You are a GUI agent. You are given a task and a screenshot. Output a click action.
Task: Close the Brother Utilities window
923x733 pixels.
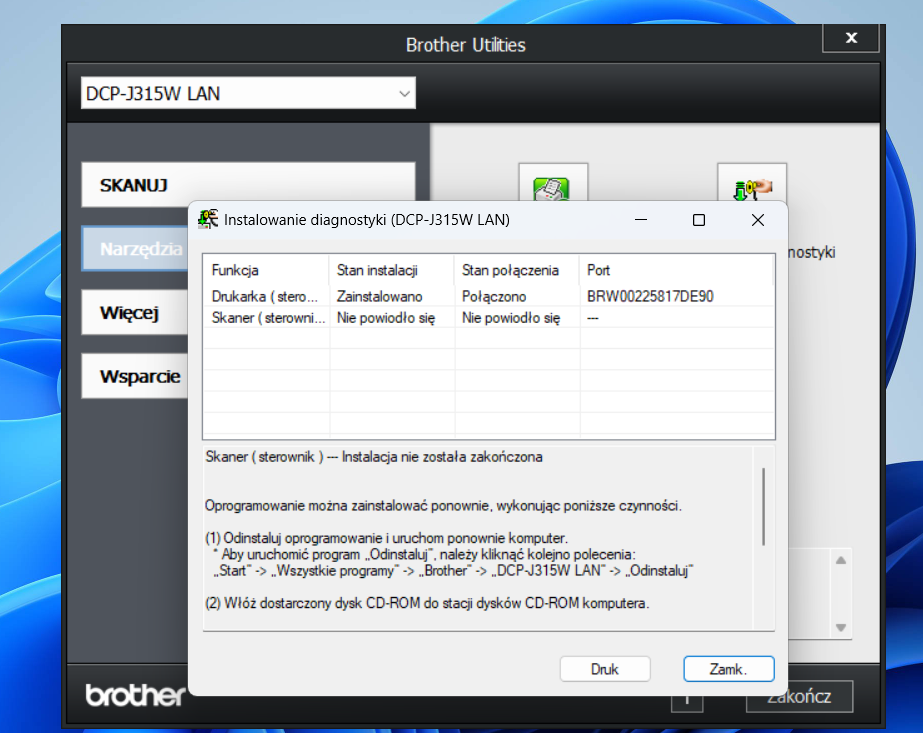pyautogui.click(x=851, y=38)
